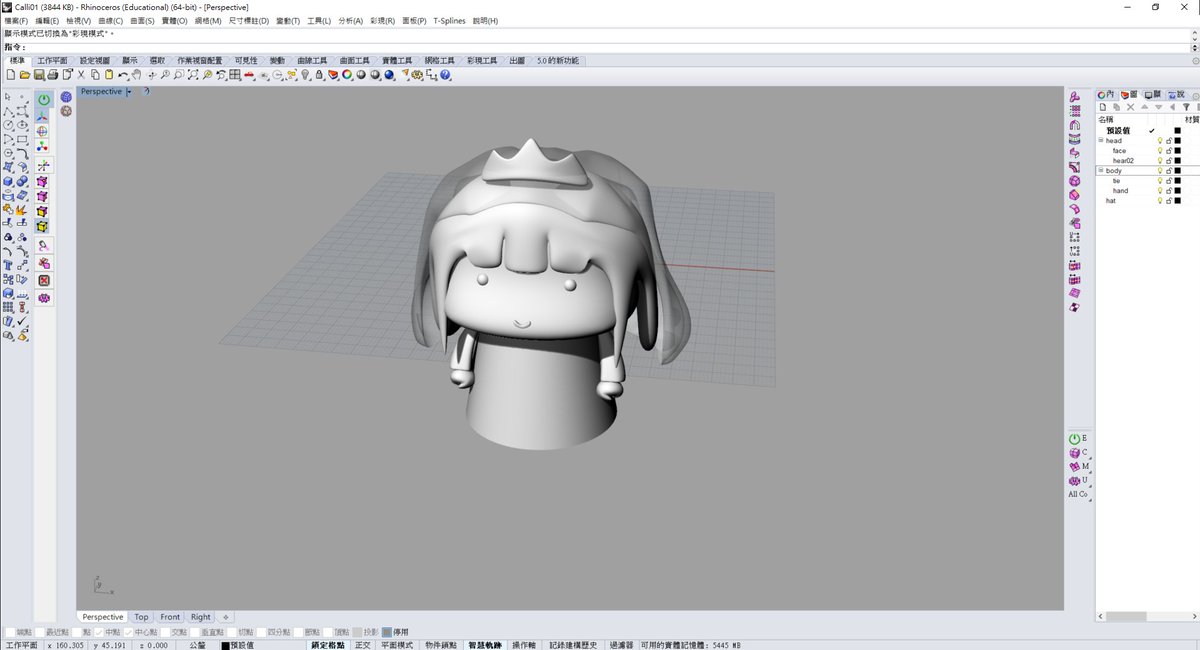
Task: Click the New layer icon in Layers panel
Action: [1103, 107]
